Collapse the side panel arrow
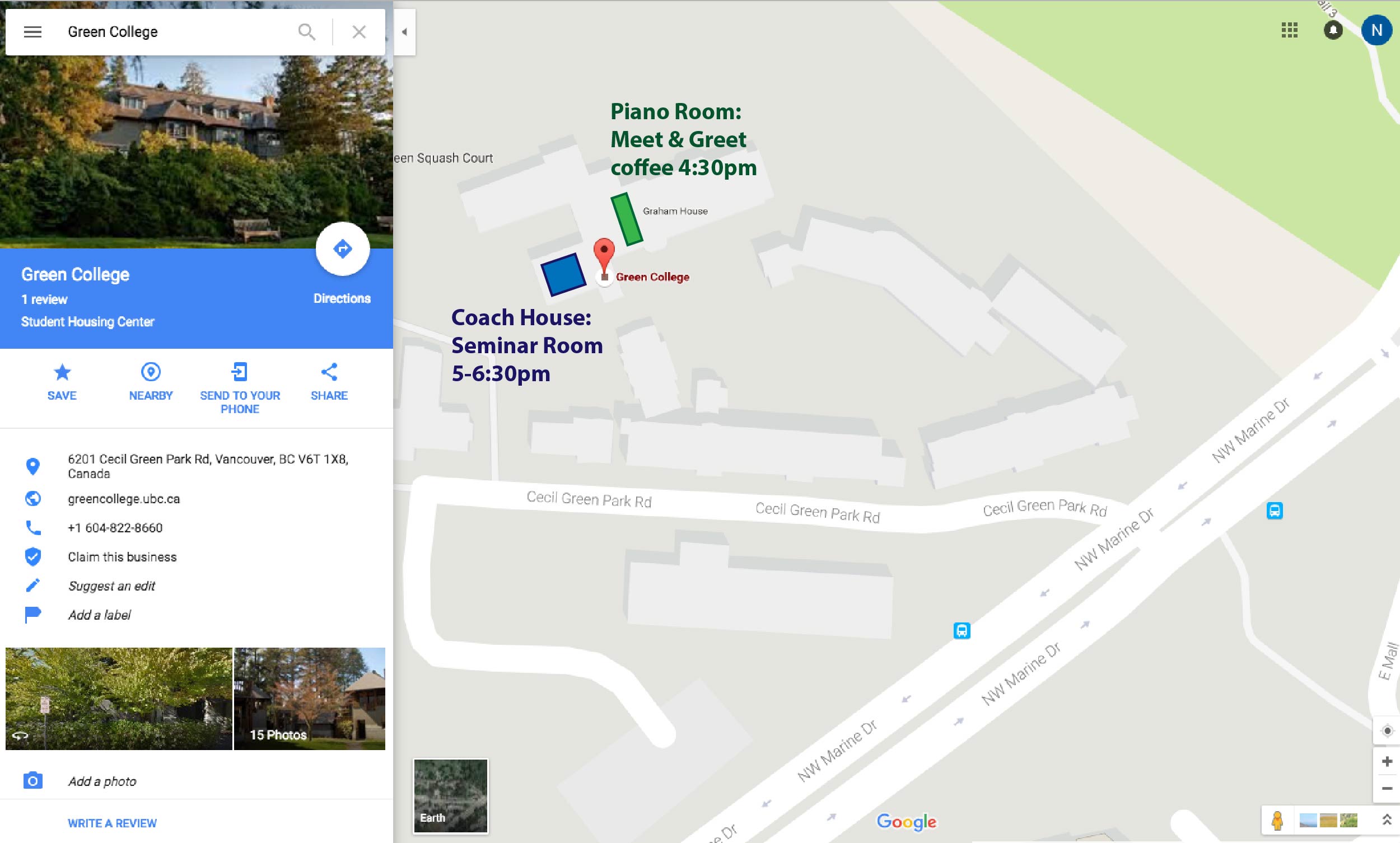The image size is (1400, 843). [x=404, y=32]
